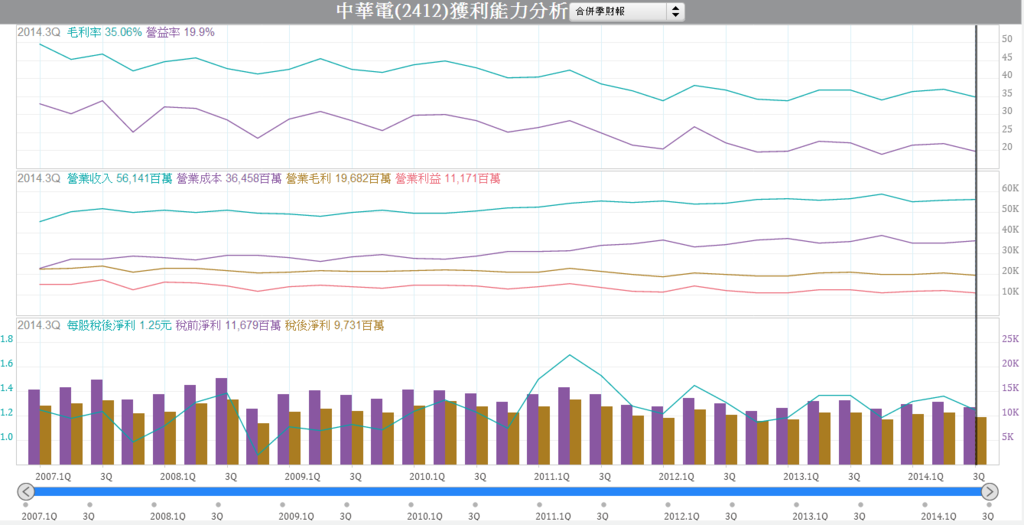Click the 每股稅後淨利 1.25元 legend label
1024x525 pixels.
click(x=120, y=325)
